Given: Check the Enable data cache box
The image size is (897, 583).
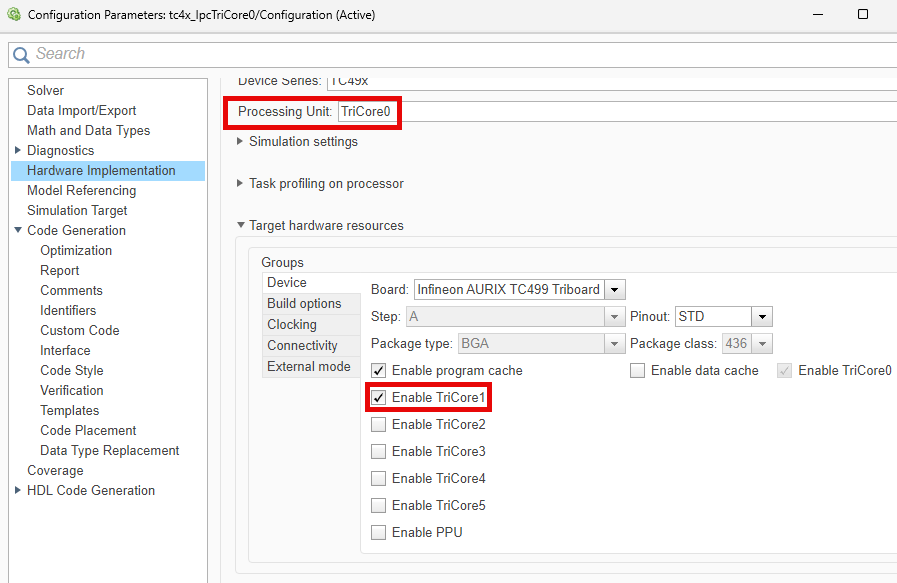Looking at the screenshot, I should tap(637, 370).
